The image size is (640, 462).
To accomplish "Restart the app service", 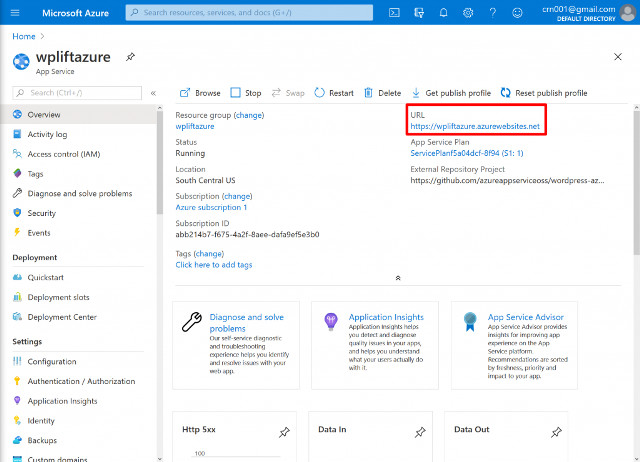I will (x=334, y=93).
